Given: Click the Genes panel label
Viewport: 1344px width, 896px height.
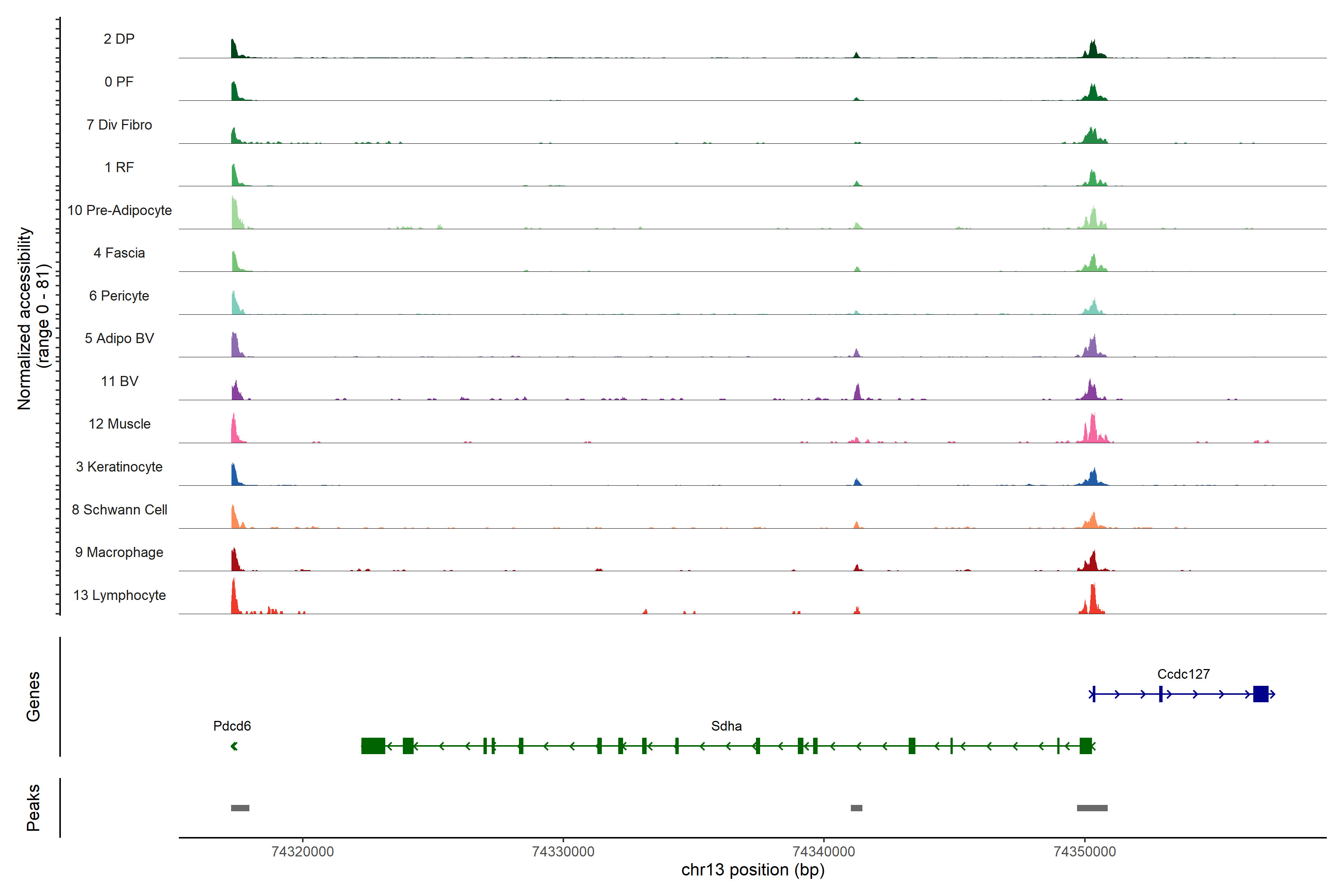Looking at the screenshot, I should click(x=33, y=697).
